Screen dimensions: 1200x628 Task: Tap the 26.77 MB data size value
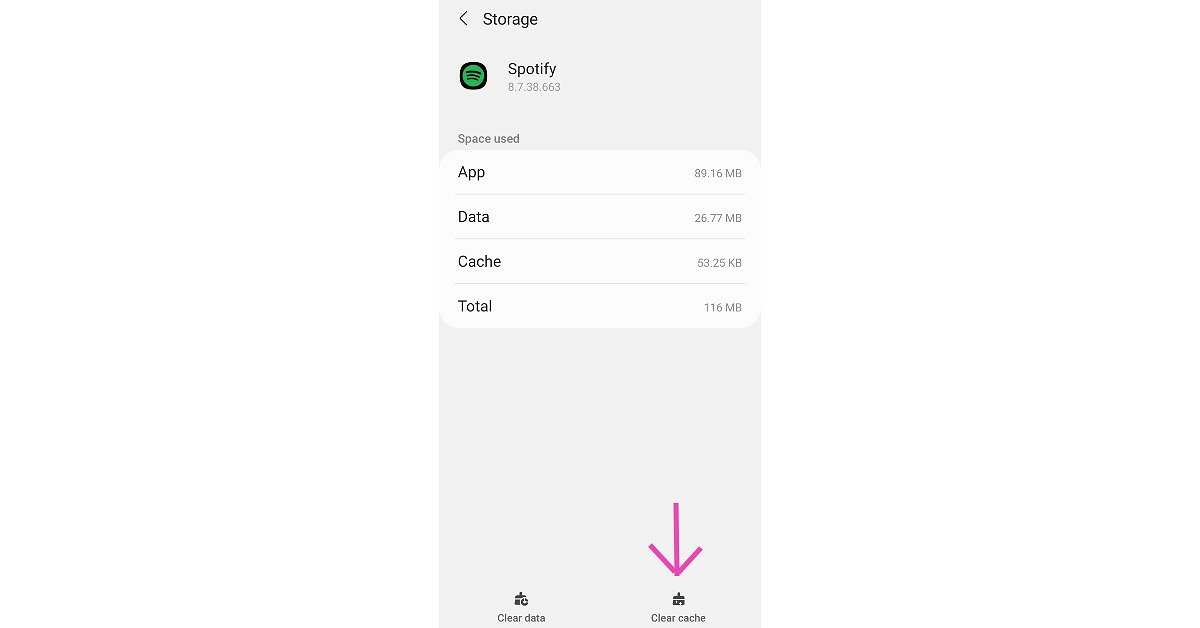coord(718,218)
